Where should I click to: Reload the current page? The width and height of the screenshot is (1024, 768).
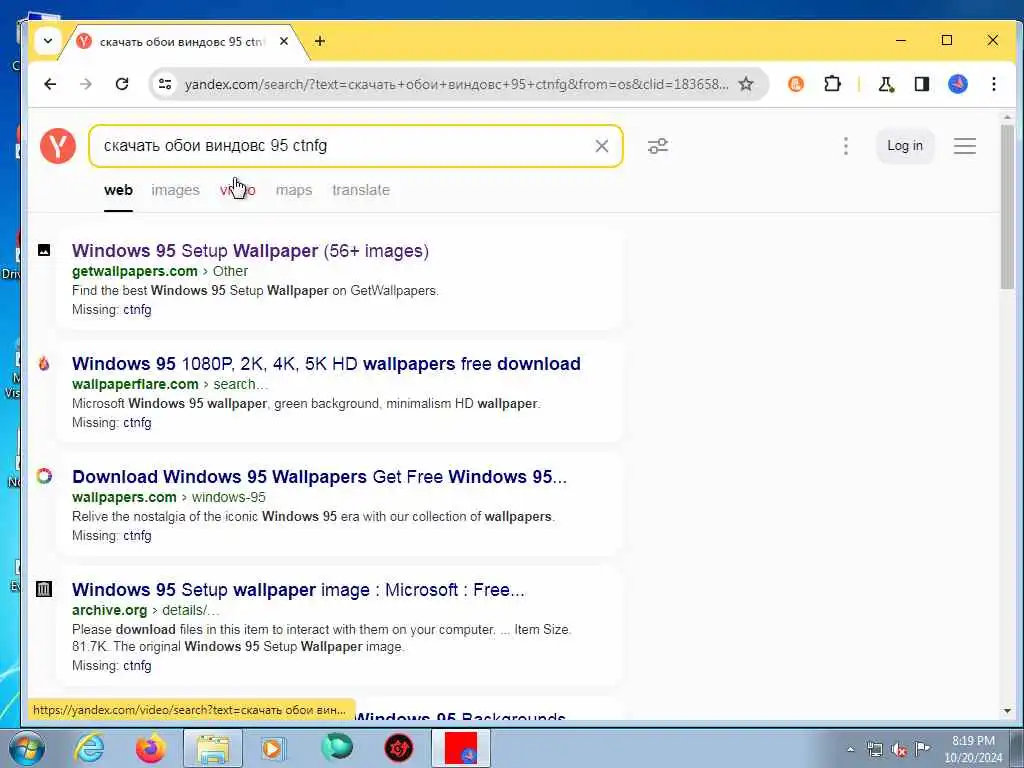pyautogui.click(x=121, y=84)
